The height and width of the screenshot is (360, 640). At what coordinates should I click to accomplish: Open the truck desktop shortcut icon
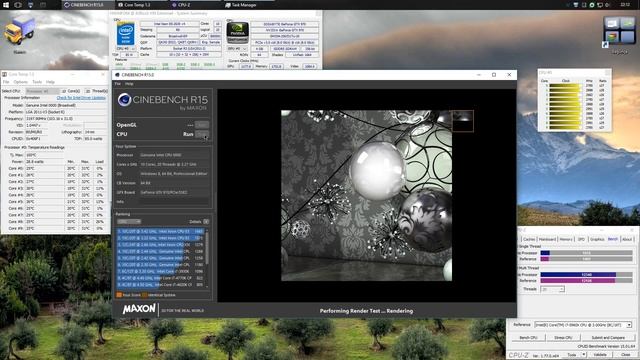(19, 31)
